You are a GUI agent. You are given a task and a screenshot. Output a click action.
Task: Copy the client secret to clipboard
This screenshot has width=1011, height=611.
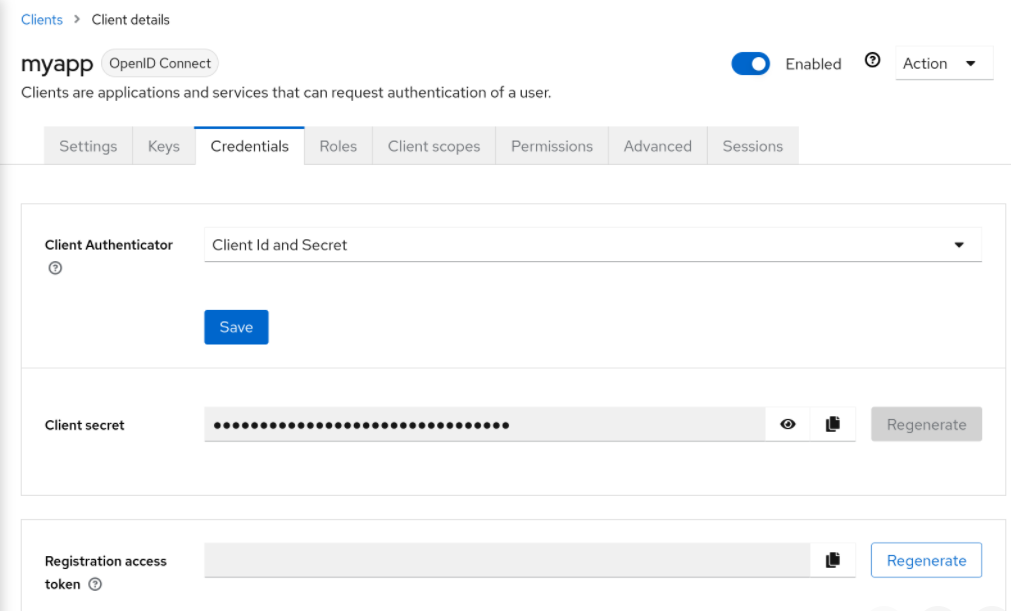click(833, 423)
